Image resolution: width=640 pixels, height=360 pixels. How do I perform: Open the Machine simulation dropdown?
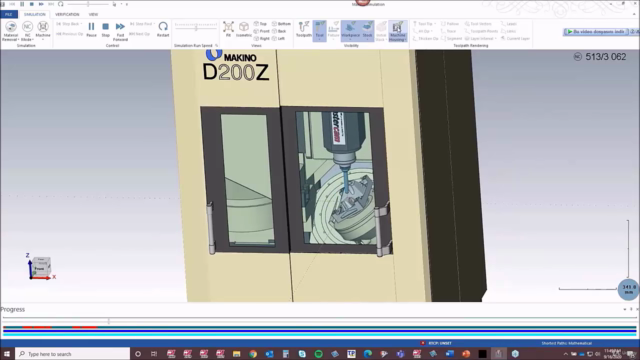point(43,31)
